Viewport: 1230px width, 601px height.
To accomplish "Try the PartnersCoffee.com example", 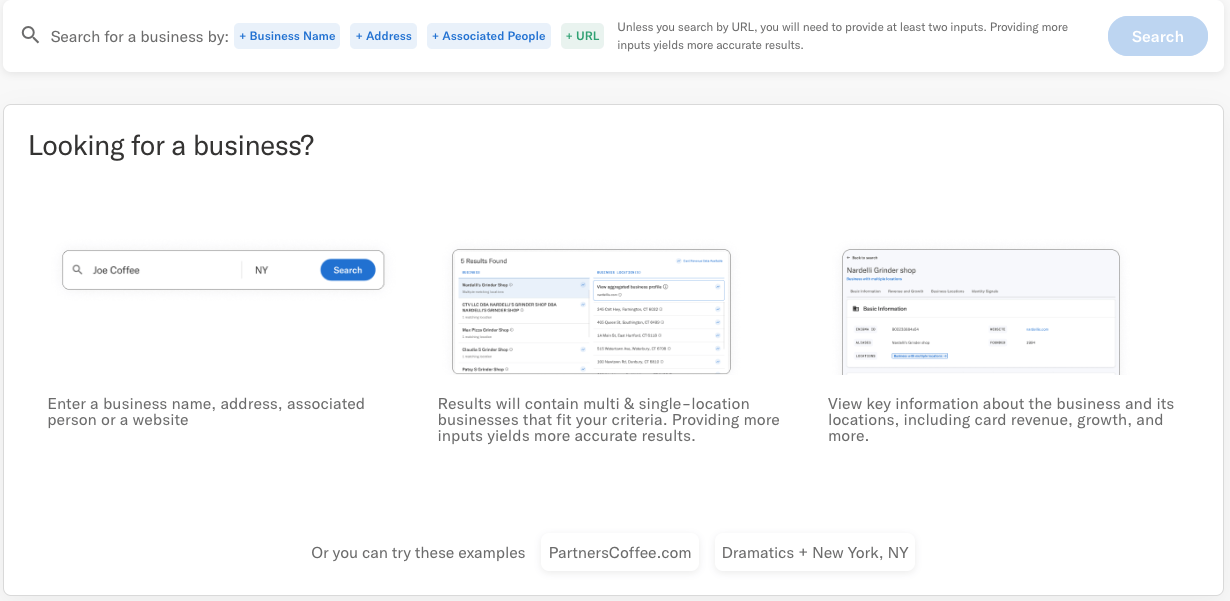I will point(619,552).
